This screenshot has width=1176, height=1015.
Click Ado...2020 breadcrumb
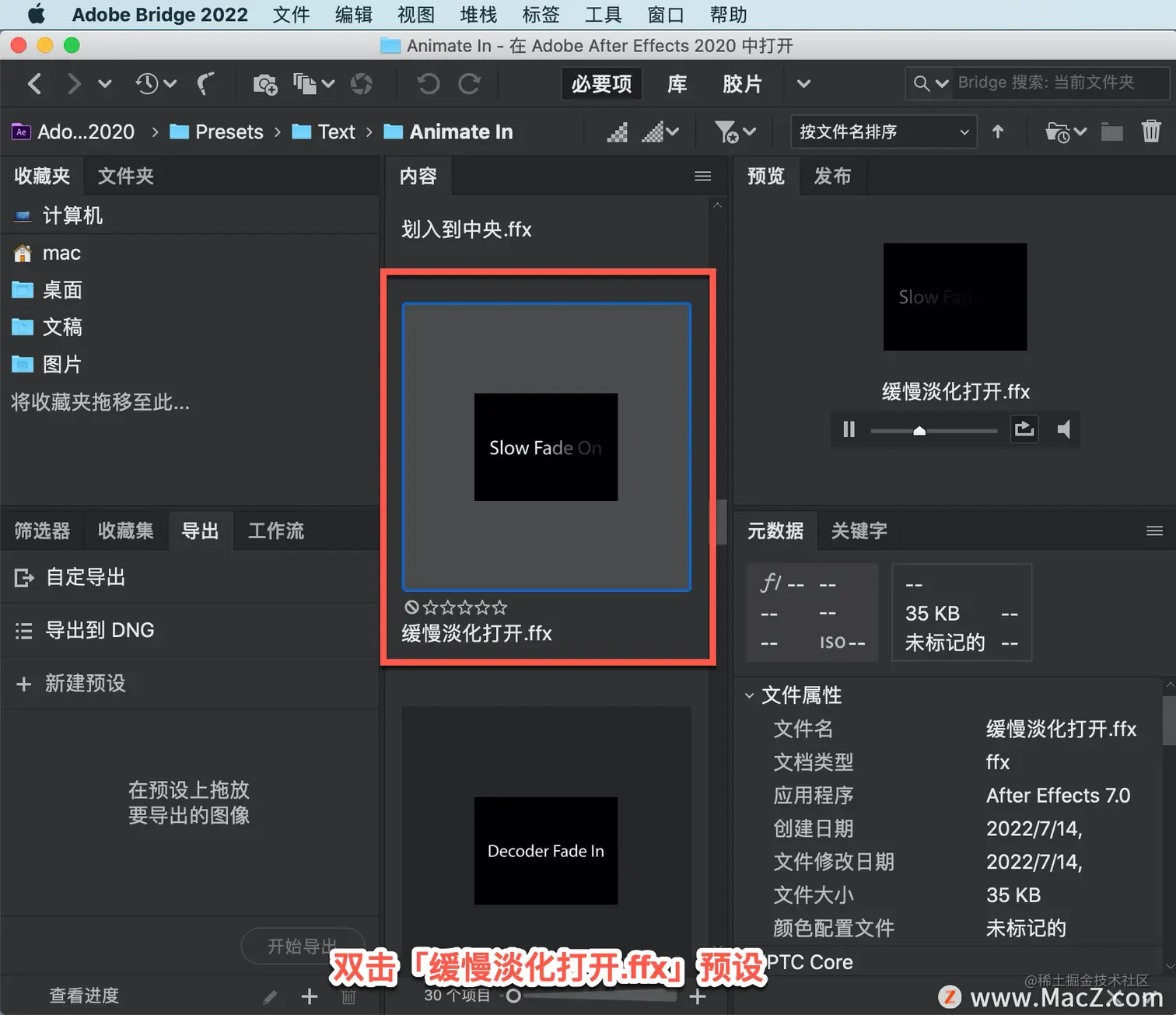pyautogui.click(x=73, y=132)
